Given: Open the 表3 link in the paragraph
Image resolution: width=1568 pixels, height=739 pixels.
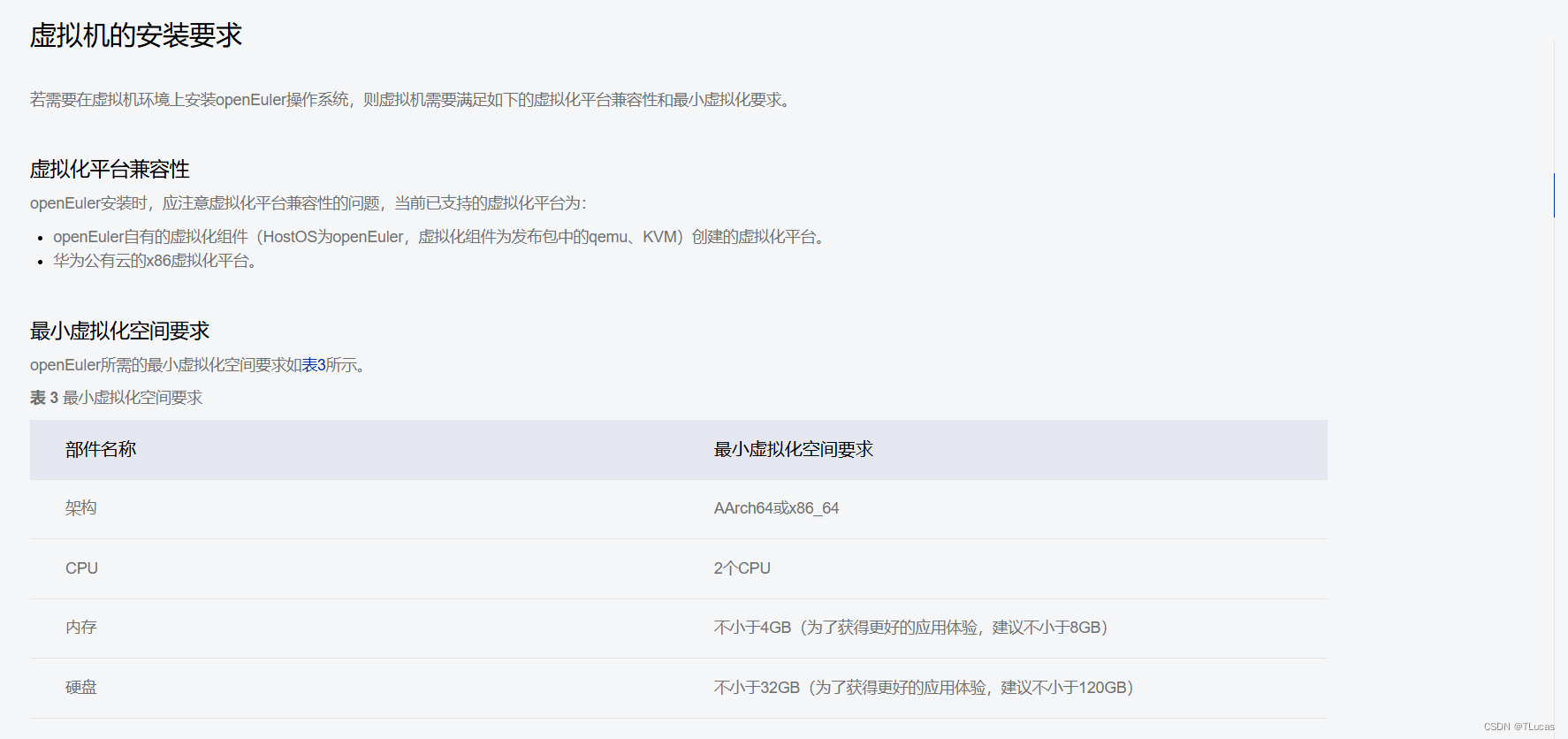Looking at the screenshot, I should [x=314, y=365].
